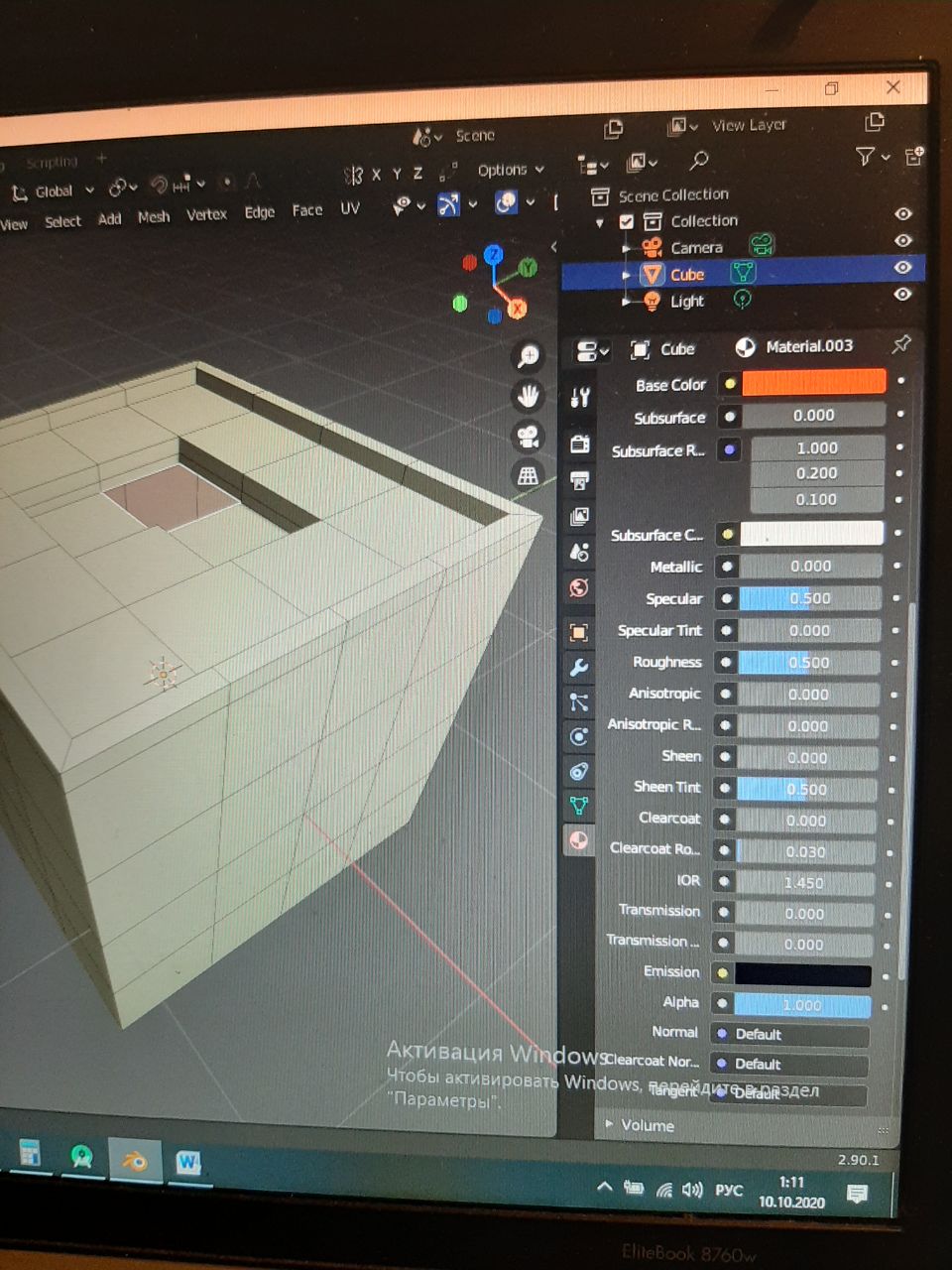Open the properties editor type dropdown

click(x=592, y=351)
